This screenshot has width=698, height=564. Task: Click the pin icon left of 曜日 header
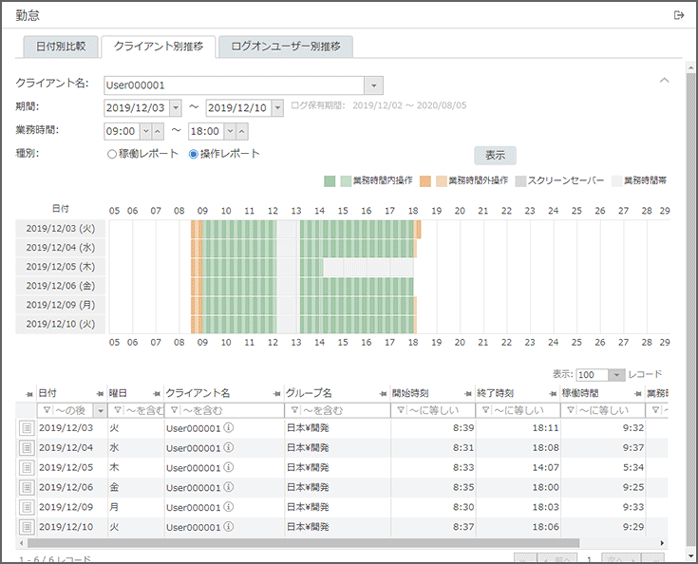[99, 393]
